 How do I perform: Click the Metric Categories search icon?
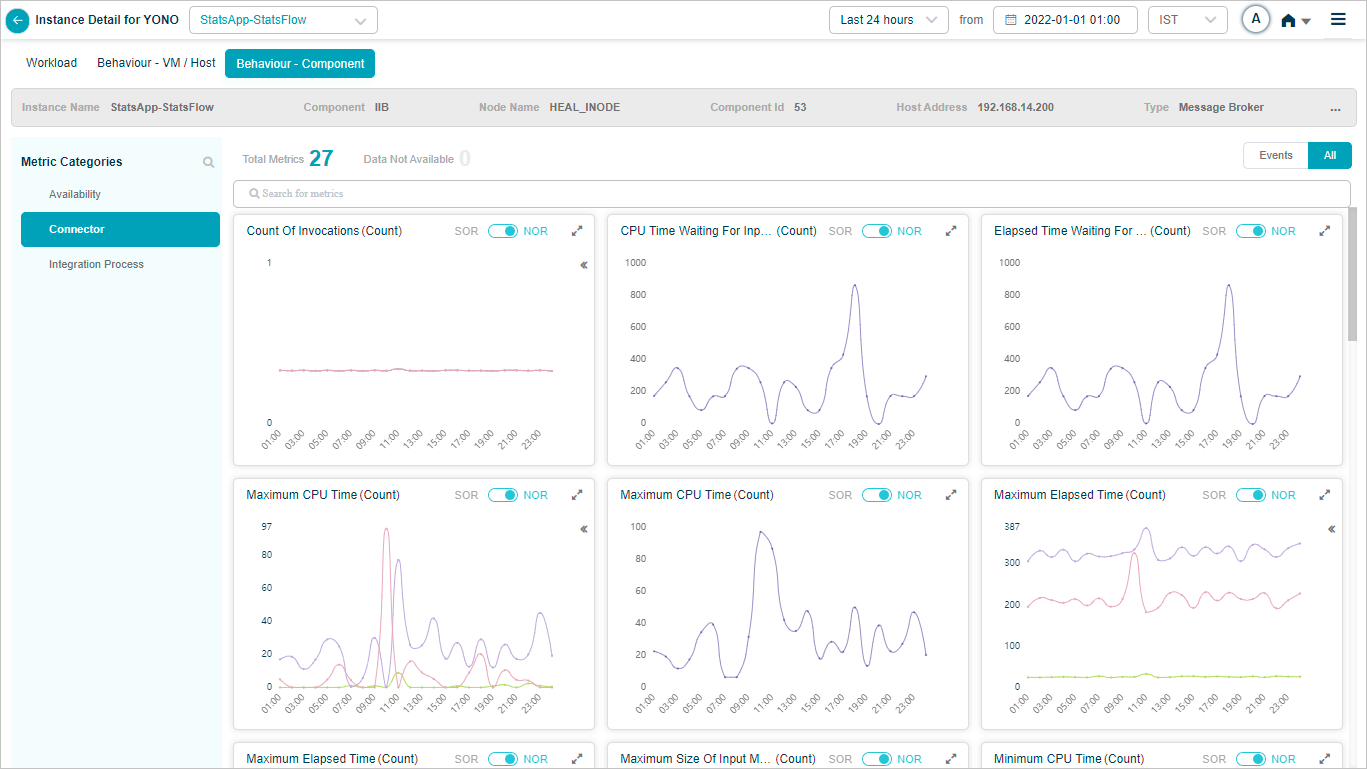[208, 162]
